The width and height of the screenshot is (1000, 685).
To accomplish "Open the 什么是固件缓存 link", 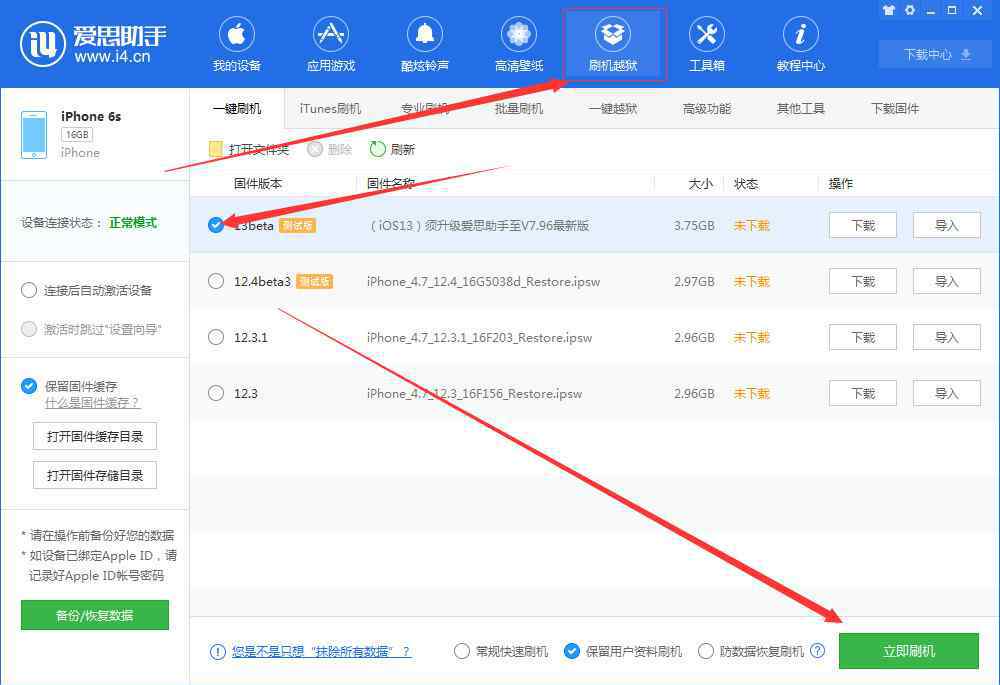I will tap(92, 403).
